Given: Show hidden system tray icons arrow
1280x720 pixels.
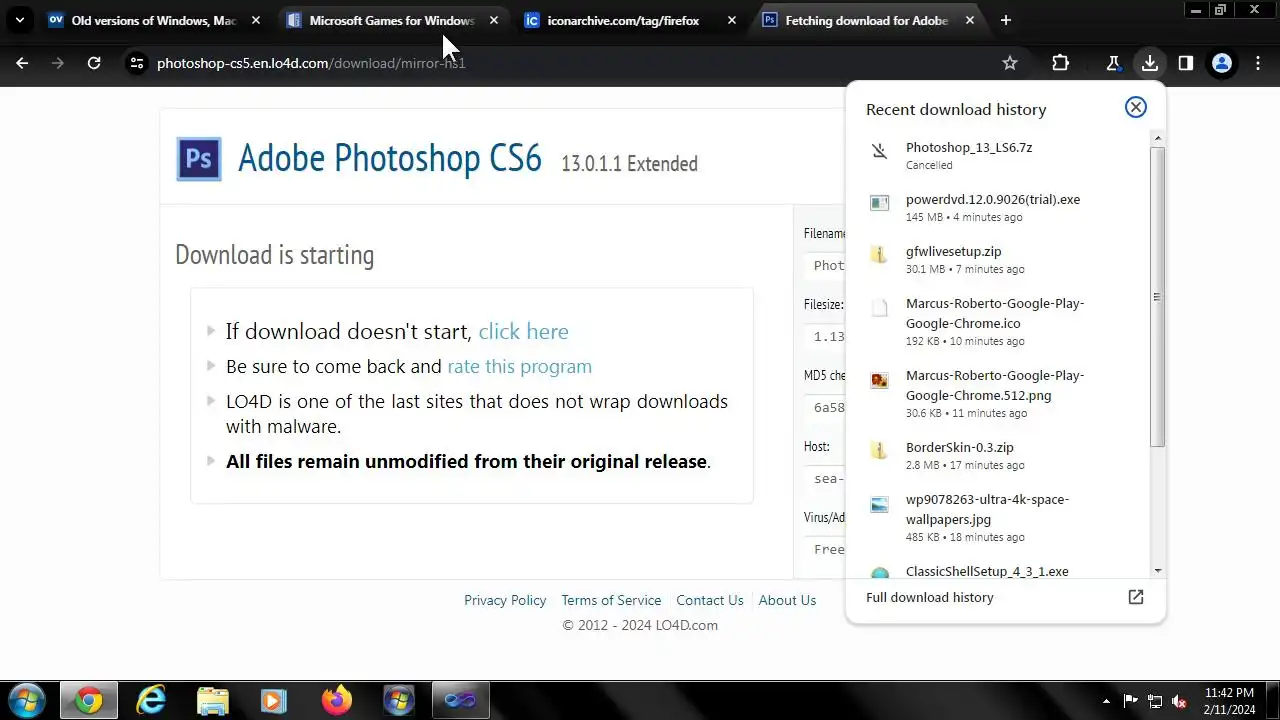Looking at the screenshot, I should (x=1106, y=701).
